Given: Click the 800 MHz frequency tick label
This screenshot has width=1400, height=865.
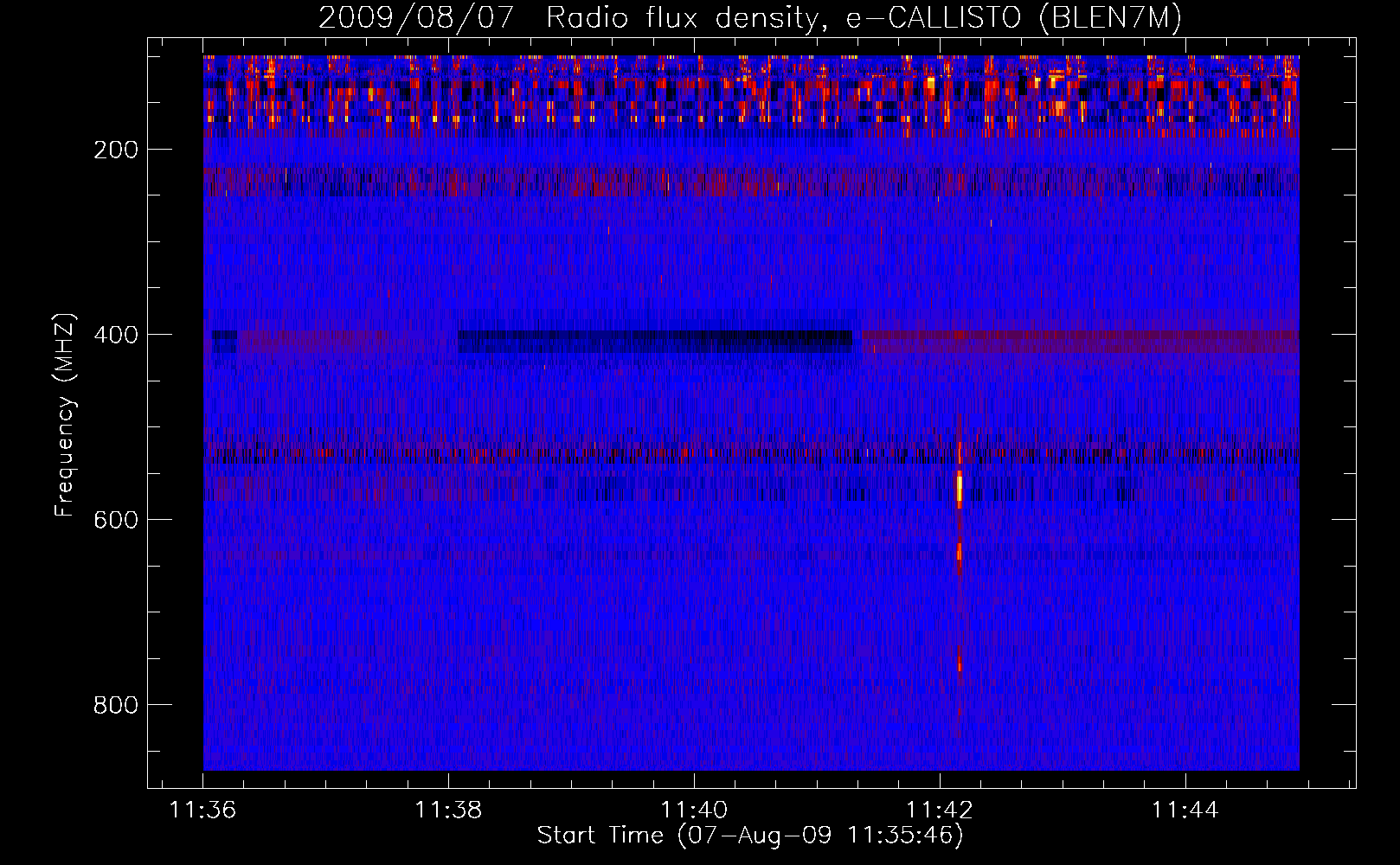Looking at the screenshot, I should tap(116, 705).
